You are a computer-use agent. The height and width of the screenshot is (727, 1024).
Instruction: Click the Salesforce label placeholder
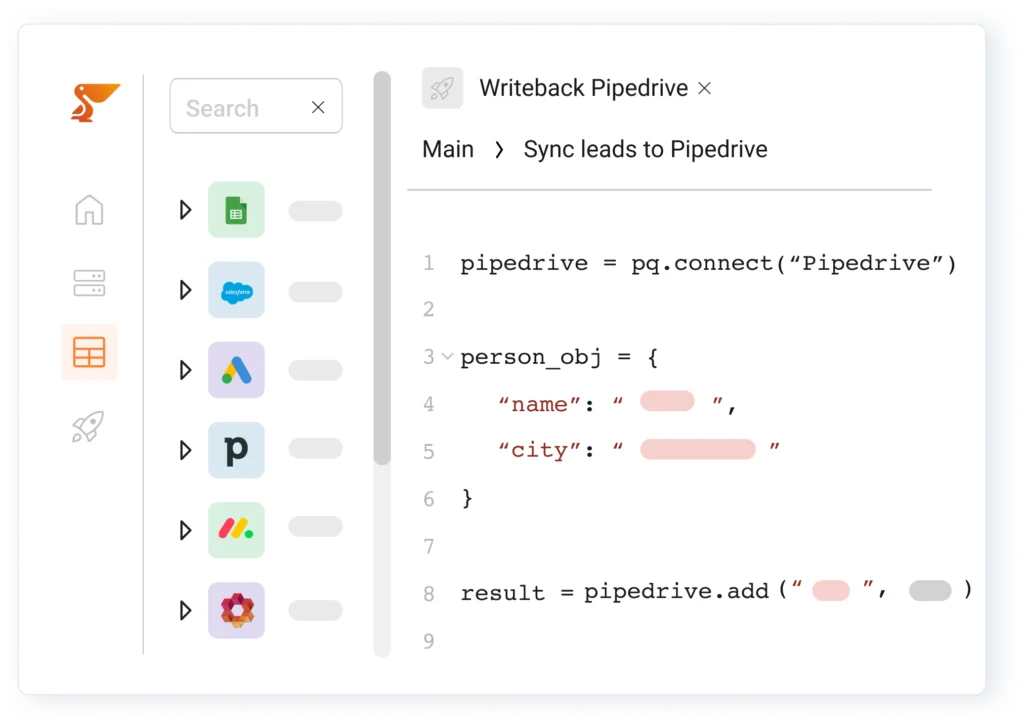(315, 292)
